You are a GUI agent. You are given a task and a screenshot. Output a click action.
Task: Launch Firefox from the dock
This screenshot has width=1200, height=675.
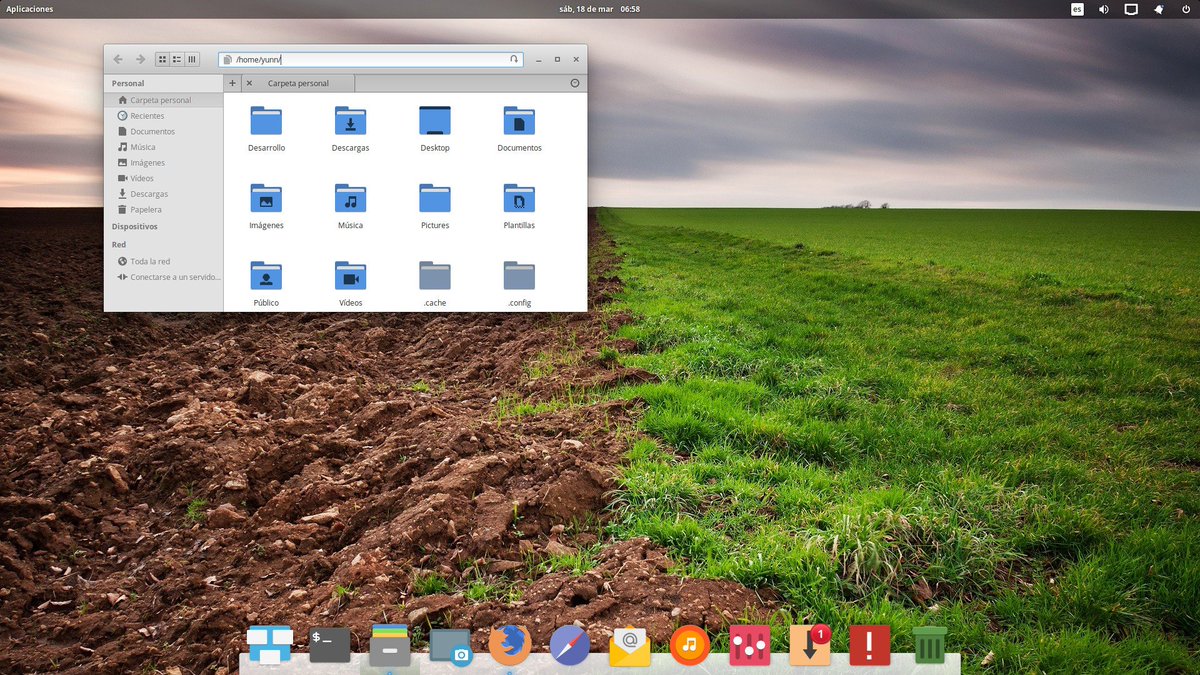pyautogui.click(x=510, y=645)
